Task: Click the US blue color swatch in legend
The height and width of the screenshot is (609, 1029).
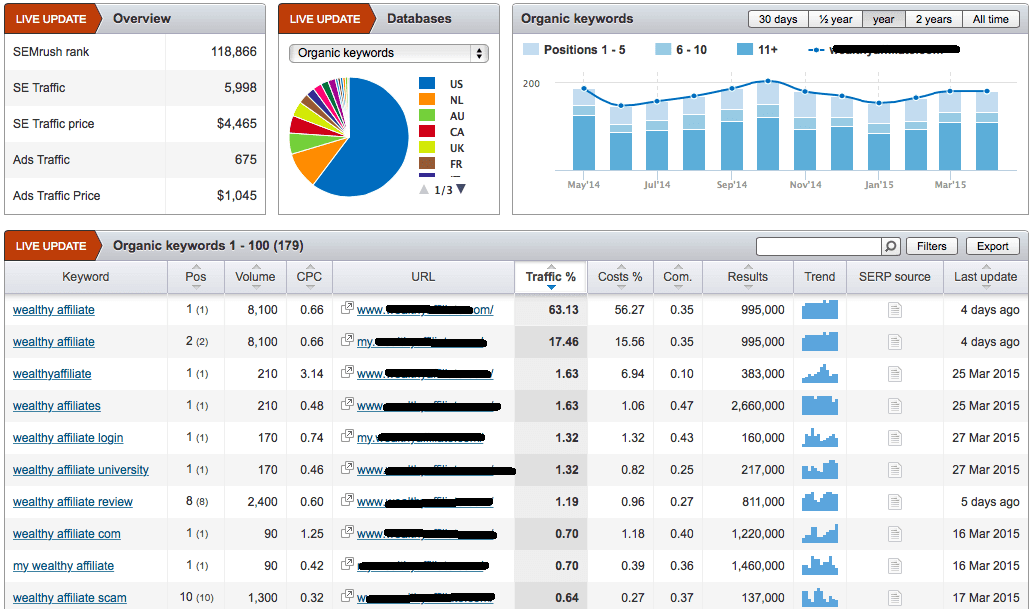Action: pyautogui.click(x=427, y=84)
